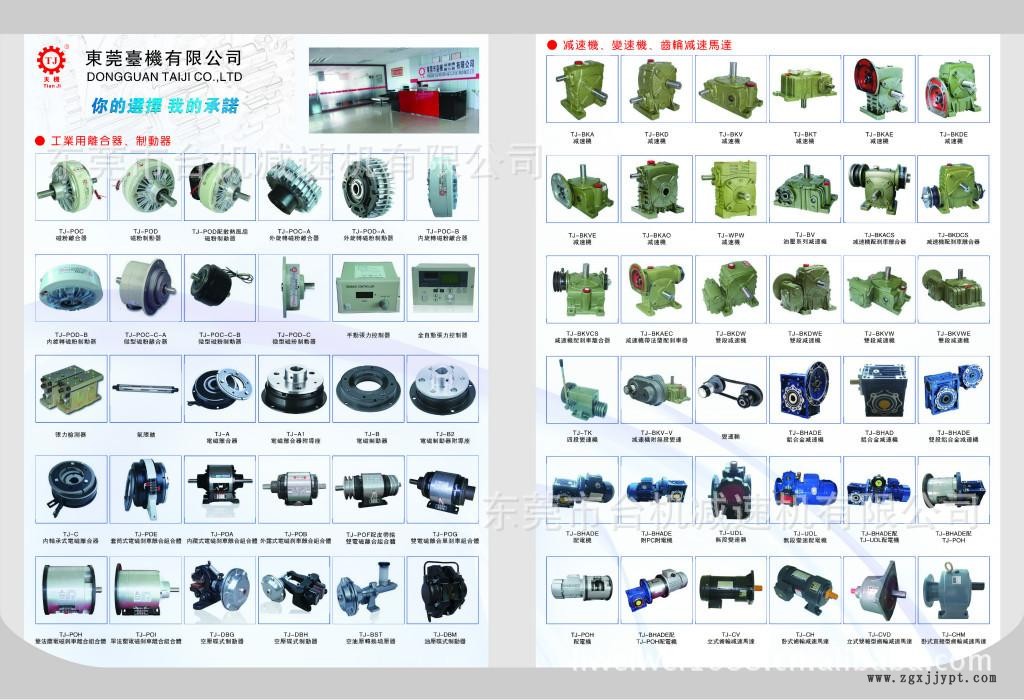Open the TJ-DBH disc brake image
Image resolution: width=1024 pixels, height=700 pixels.
[294, 590]
